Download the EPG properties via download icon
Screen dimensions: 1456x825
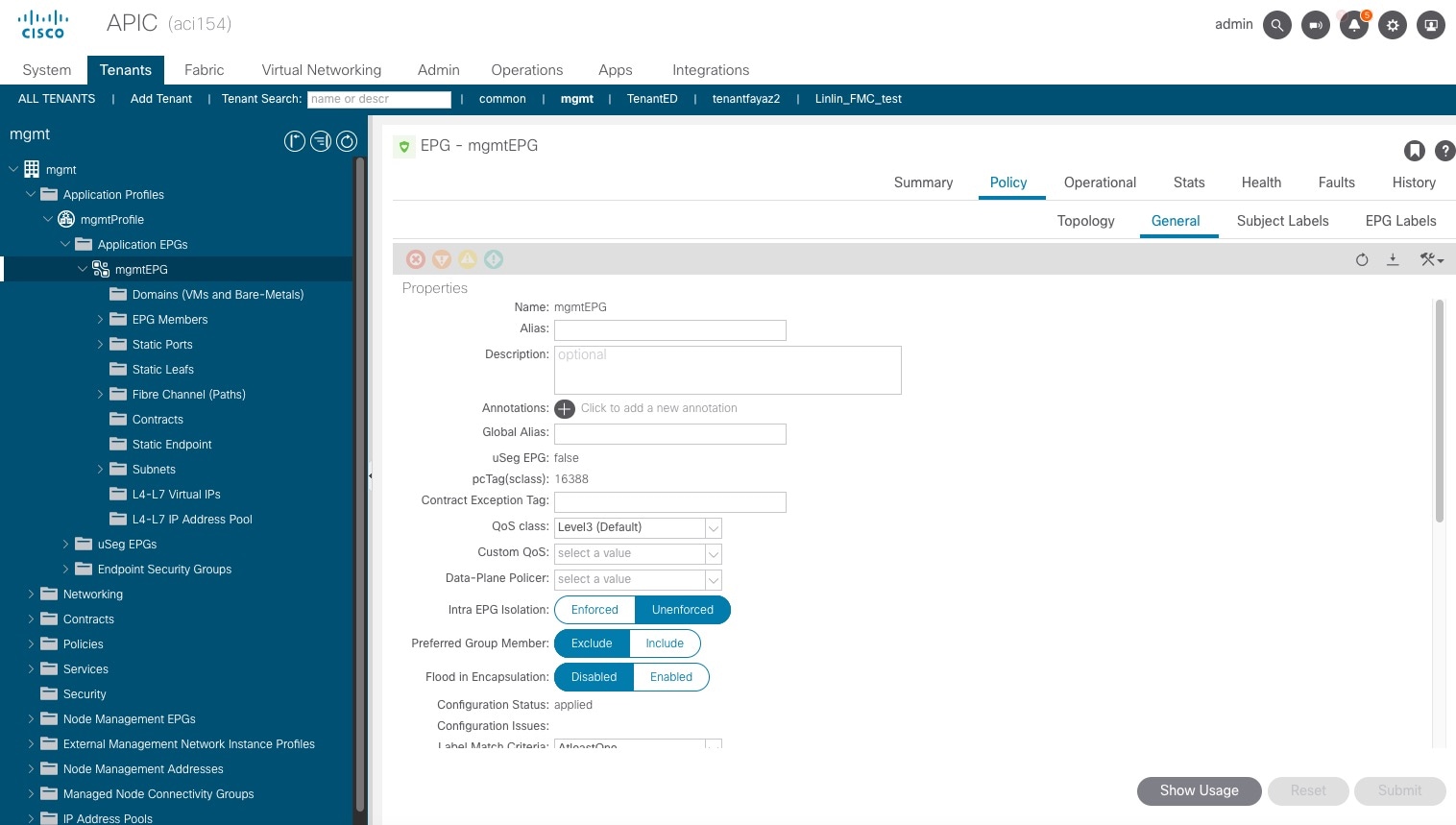point(1393,259)
